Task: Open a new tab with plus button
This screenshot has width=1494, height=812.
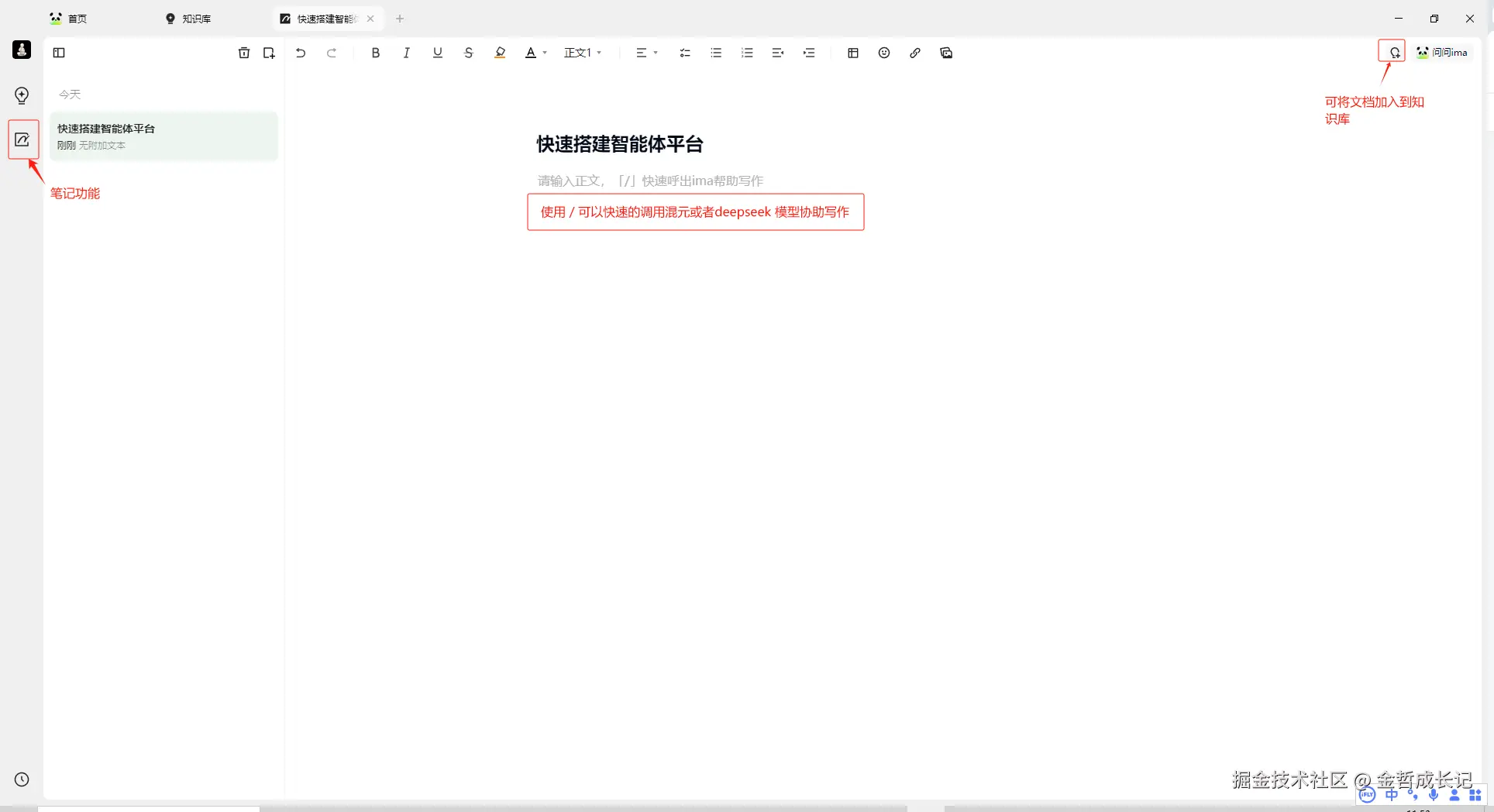Action: click(x=400, y=19)
